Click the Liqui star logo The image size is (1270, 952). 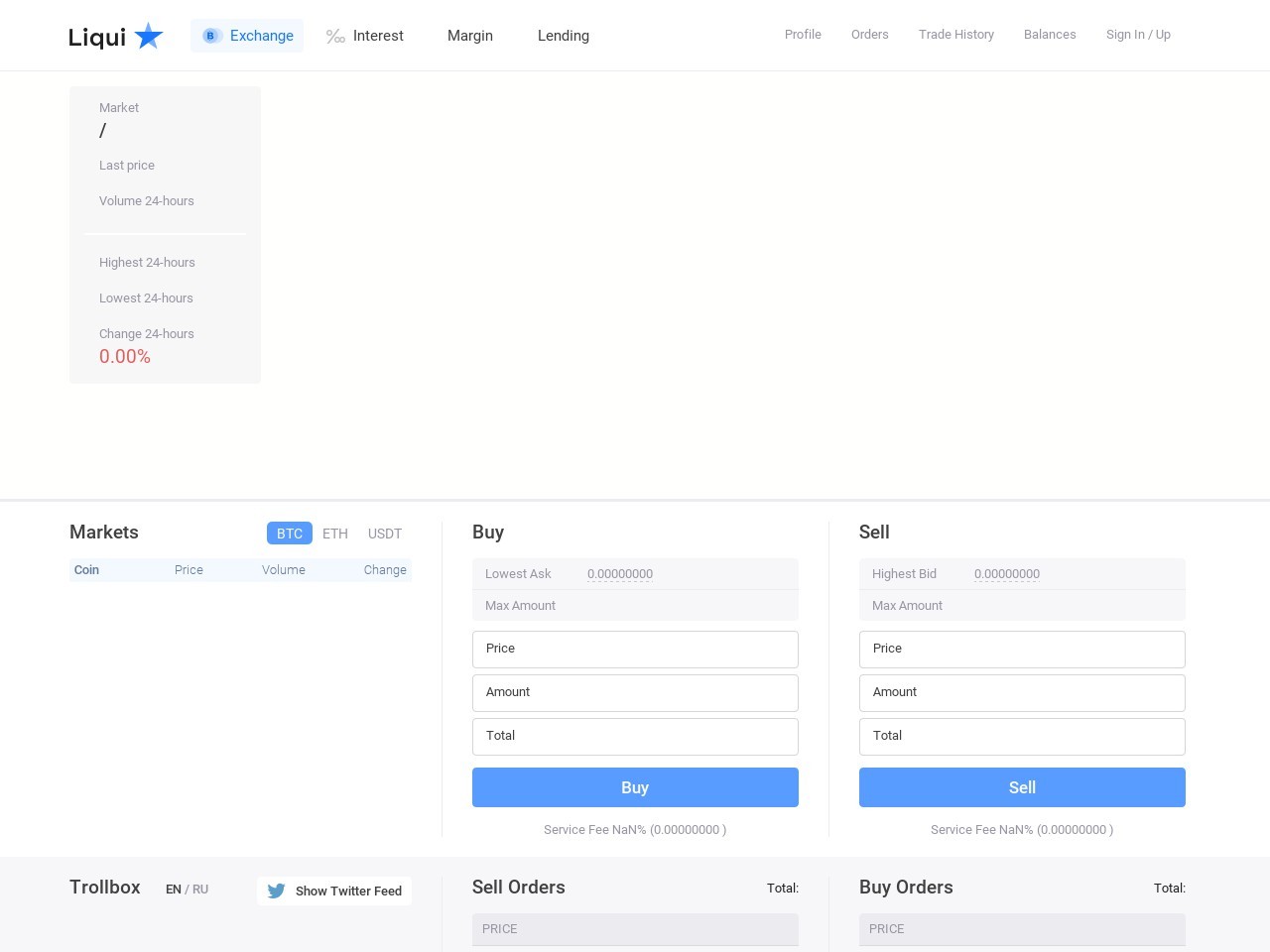click(x=149, y=37)
